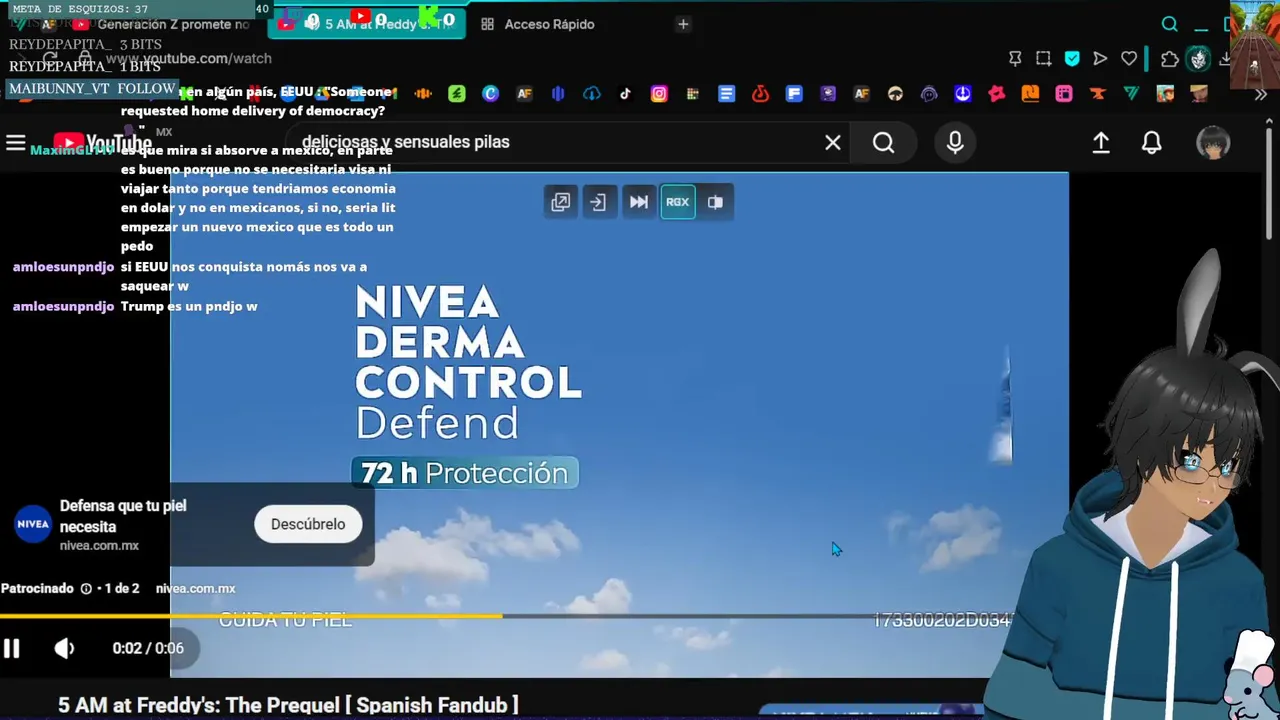Image resolution: width=1280 pixels, height=720 pixels.
Task: Toggle the blue shield ad blocker icon
Action: pos(1072,59)
